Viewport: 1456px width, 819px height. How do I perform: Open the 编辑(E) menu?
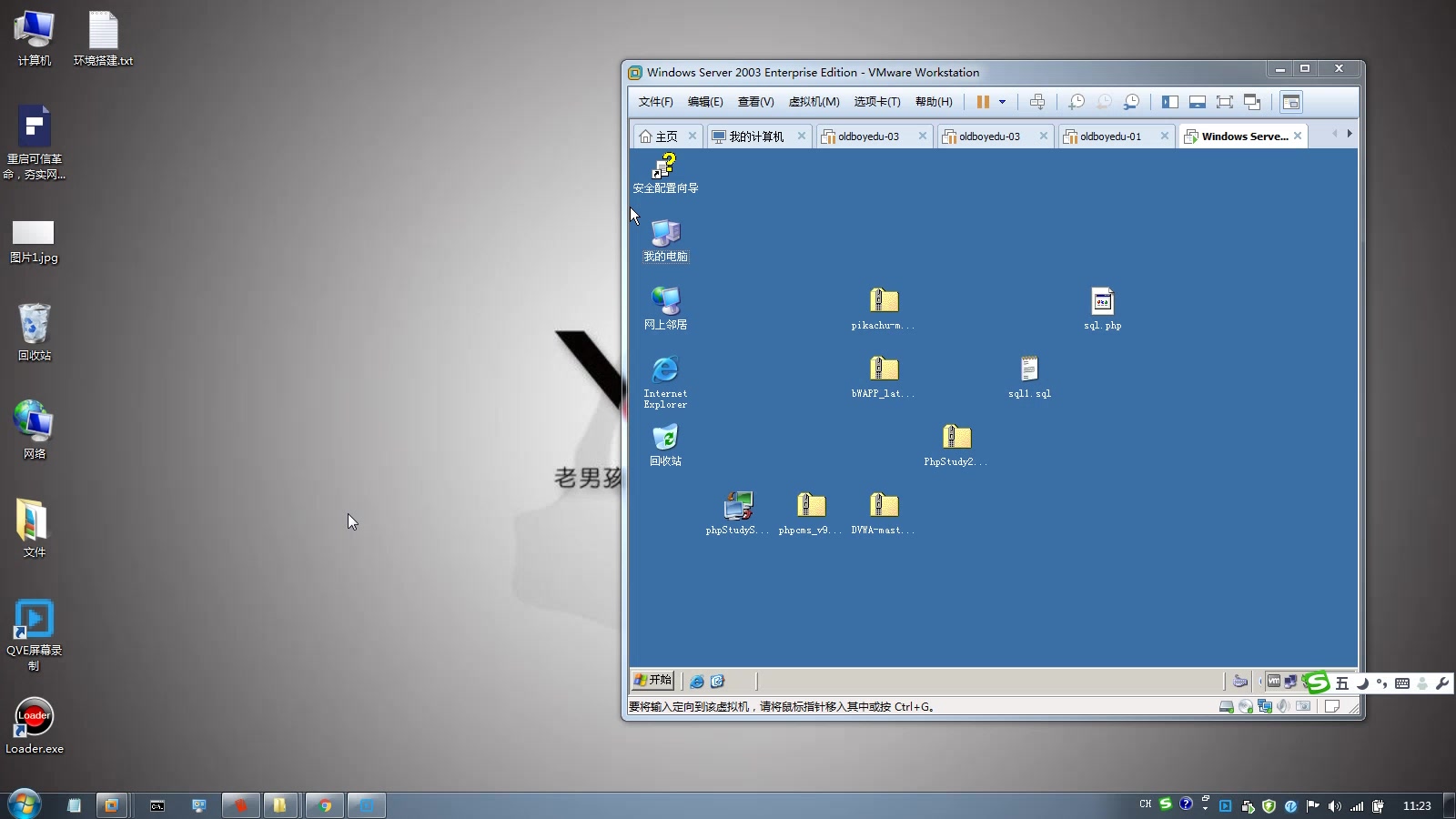point(705,102)
